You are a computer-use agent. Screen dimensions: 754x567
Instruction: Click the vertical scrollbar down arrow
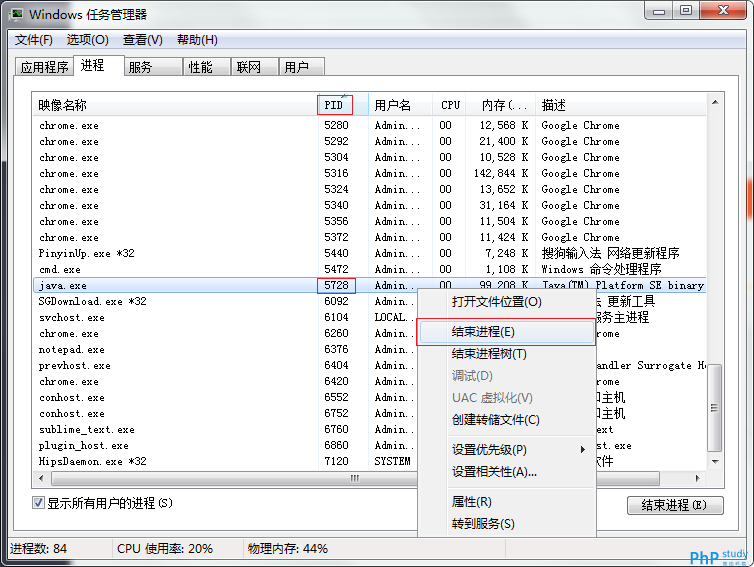pos(715,461)
